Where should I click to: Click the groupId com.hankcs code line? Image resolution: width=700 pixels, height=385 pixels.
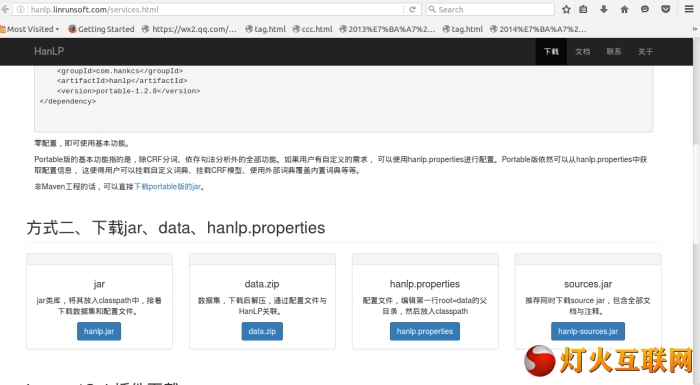(x=120, y=71)
